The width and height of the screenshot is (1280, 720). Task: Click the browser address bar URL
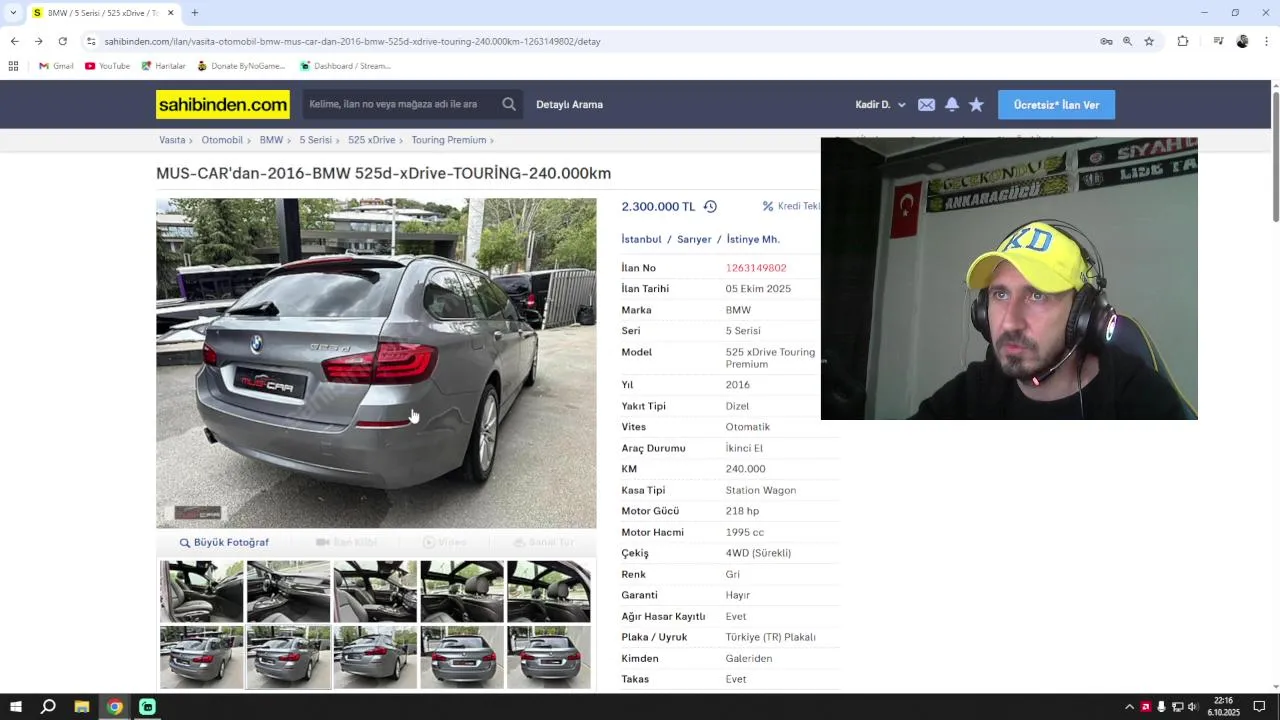click(352, 41)
